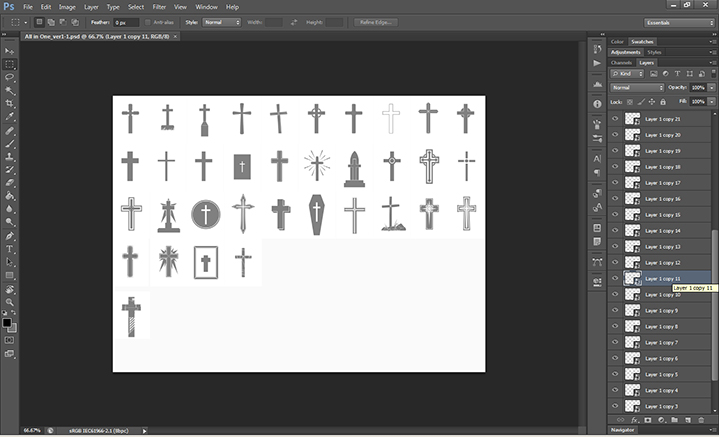Select the Eyedropper tool
Image resolution: width=719 pixels, height=437 pixels.
(x=10, y=116)
